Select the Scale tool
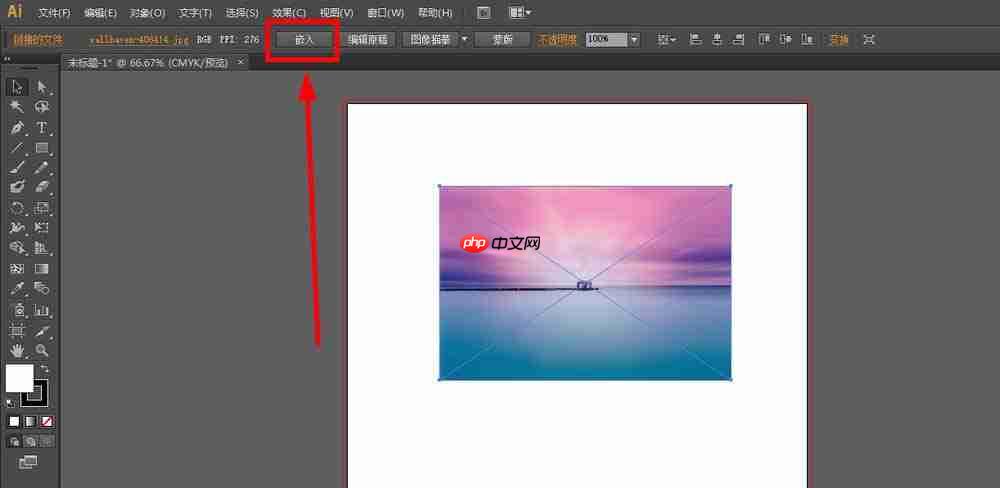The height and width of the screenshot is (488, 1000). click(x=42, y=207)
